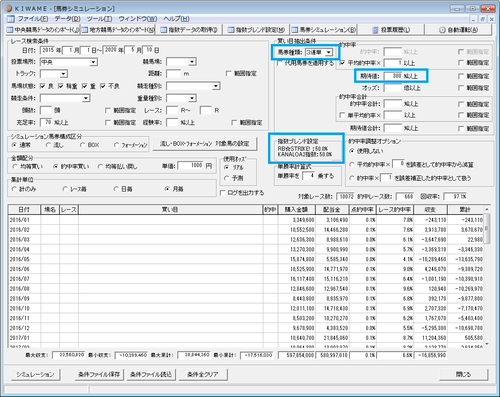Enable the ログを出力する checkbox
Viewport: 500px width, 397px height.
click(223, 193)
